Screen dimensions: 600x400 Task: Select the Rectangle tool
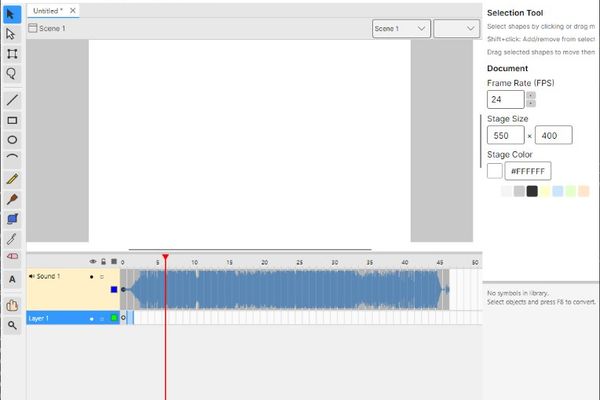(x=12, y=120)
